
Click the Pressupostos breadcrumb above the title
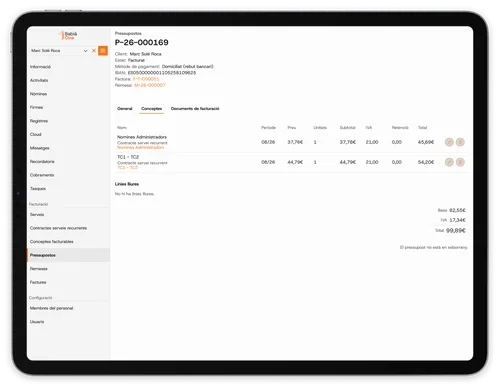[128, 33]
